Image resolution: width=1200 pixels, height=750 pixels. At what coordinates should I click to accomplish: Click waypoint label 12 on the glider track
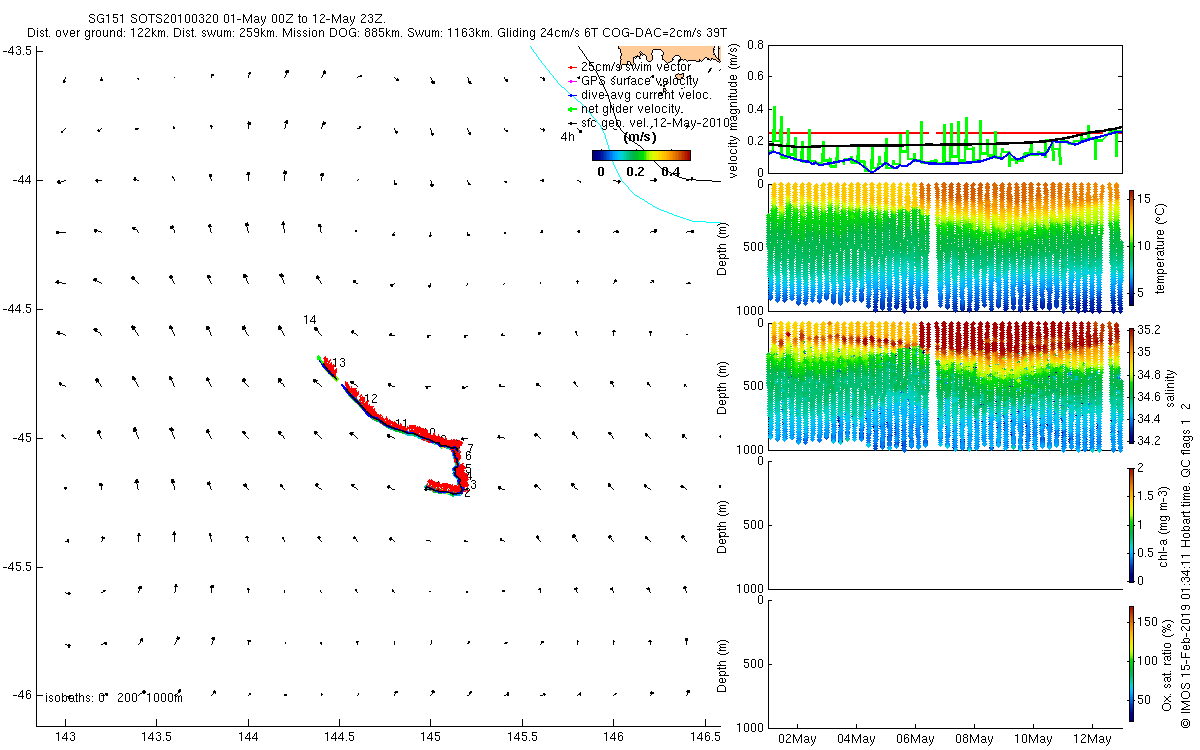point(371,399)
